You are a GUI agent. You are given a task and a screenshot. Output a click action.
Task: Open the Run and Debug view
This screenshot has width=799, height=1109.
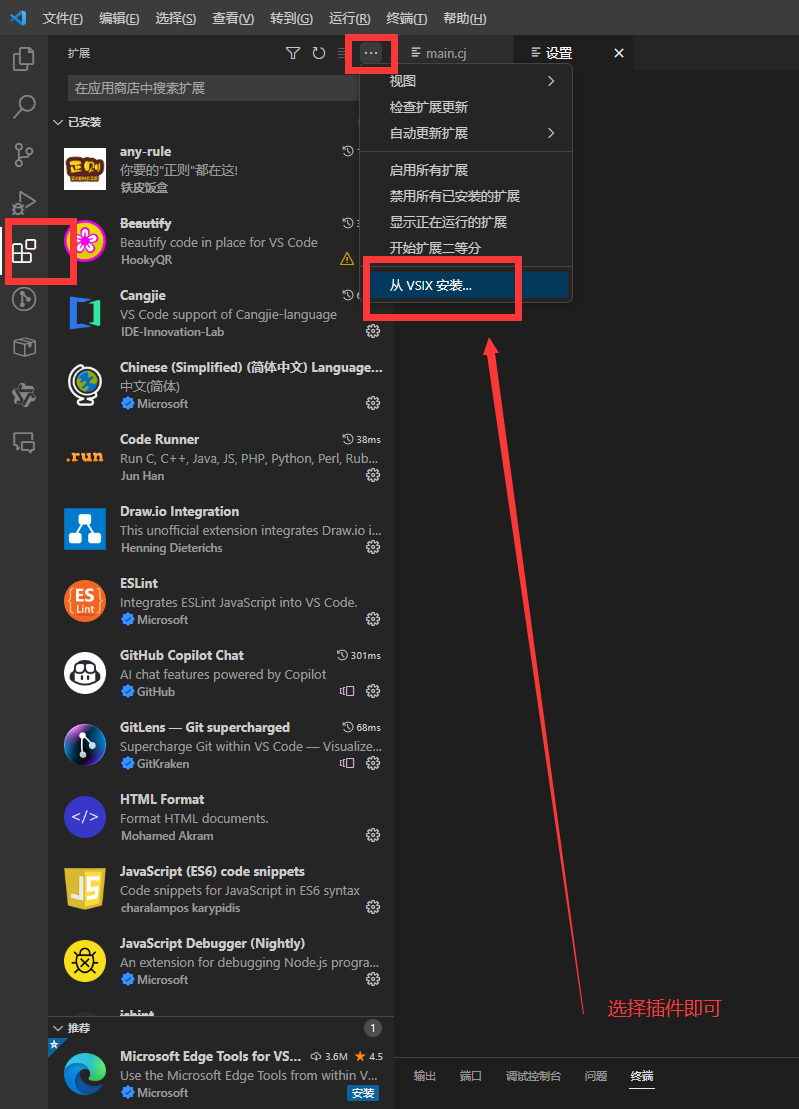coord(24,203)
